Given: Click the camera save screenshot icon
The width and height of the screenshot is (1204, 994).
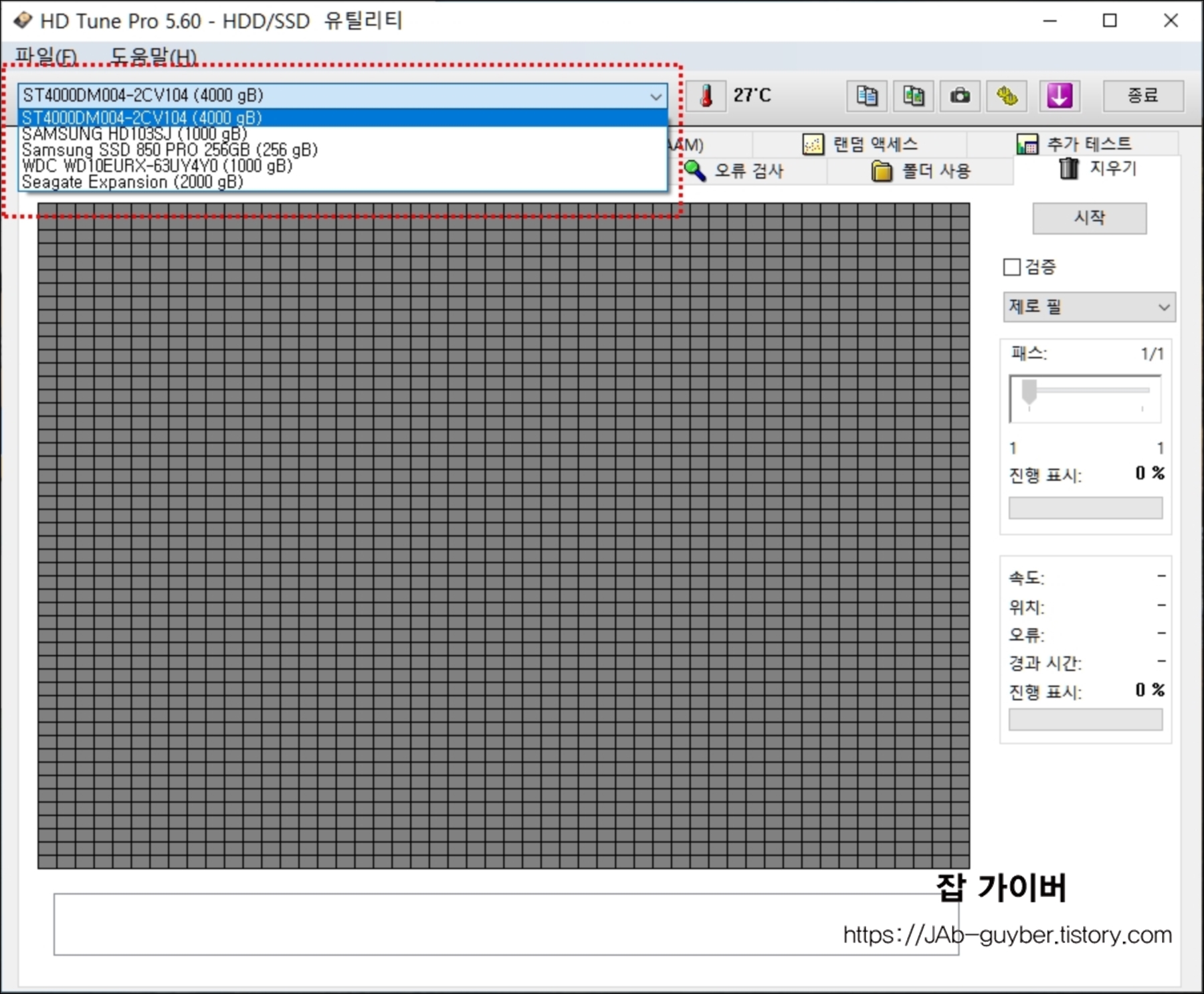Looking at the screenshot, I should click(x=960, y=96).
